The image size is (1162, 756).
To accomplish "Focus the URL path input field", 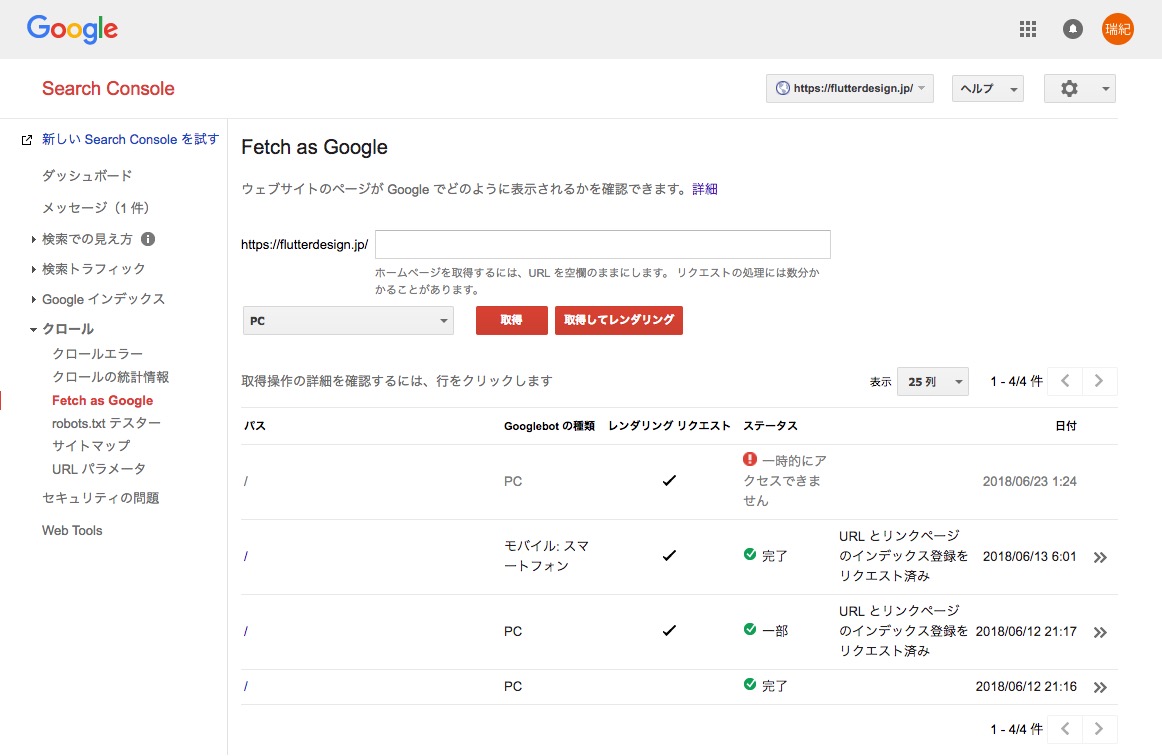I will click(602, 245).
